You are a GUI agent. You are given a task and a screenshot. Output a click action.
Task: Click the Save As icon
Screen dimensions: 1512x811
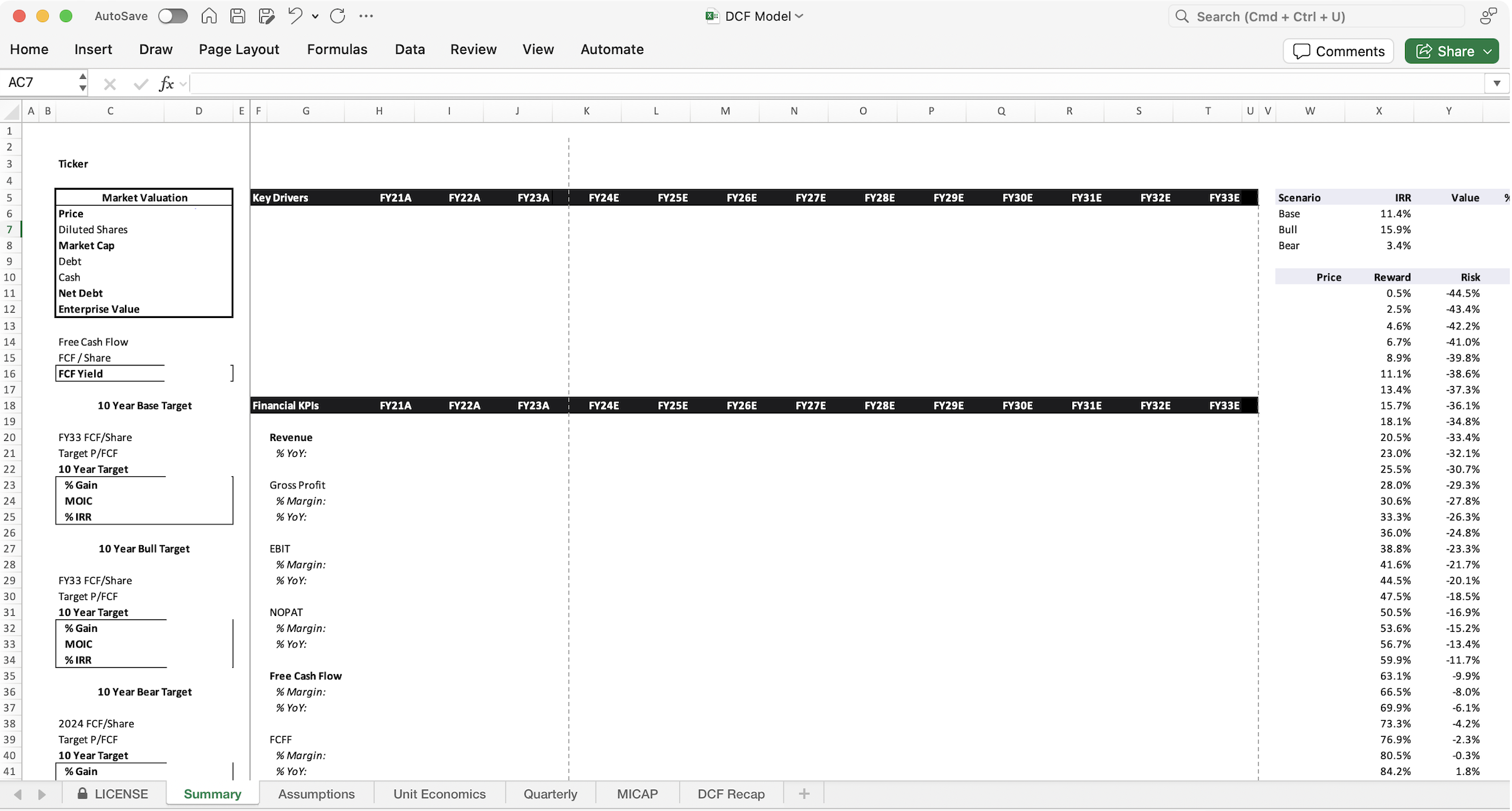click(x=267, y=16)
